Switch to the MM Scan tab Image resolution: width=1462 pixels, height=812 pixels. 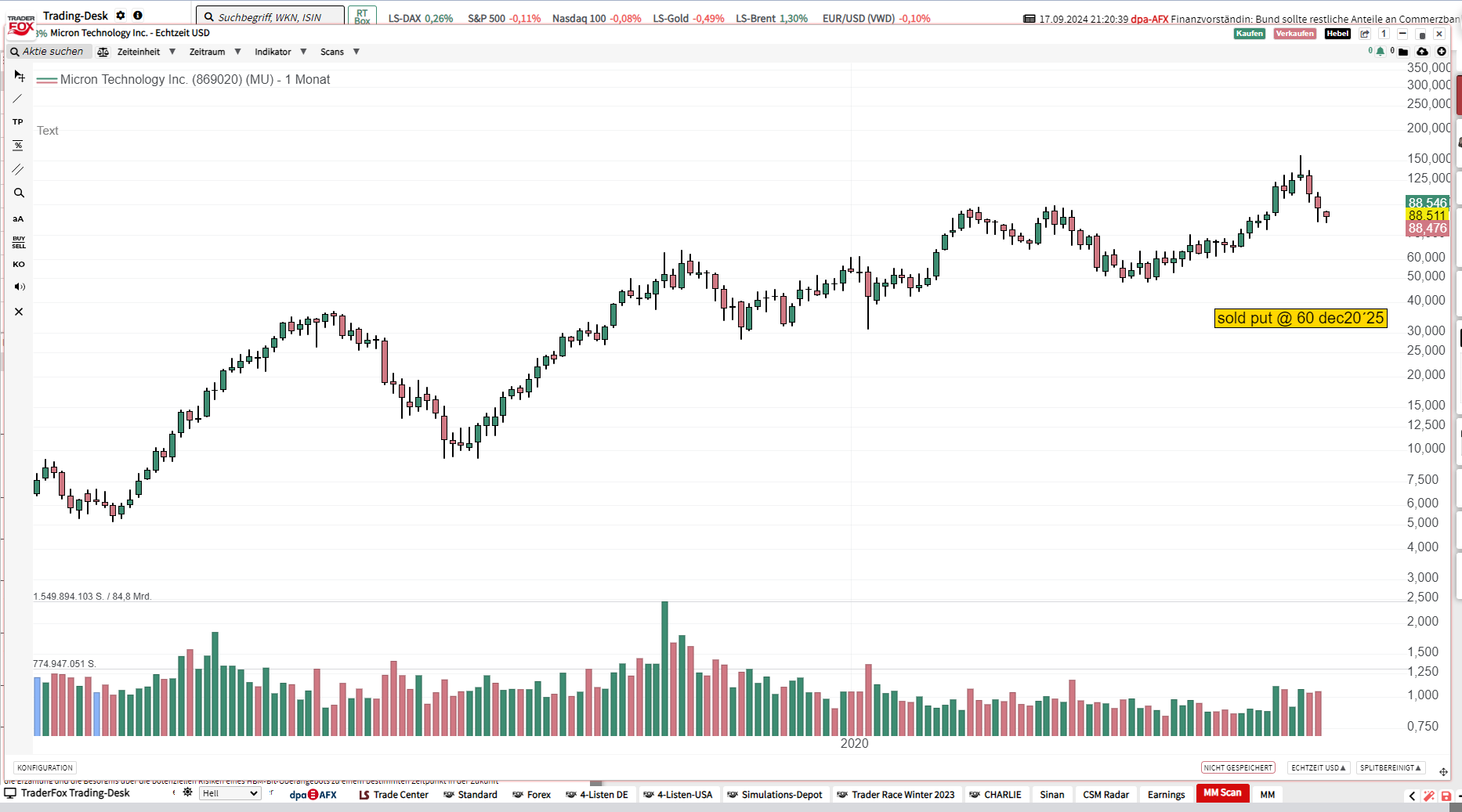click(x=1221, y=793)
